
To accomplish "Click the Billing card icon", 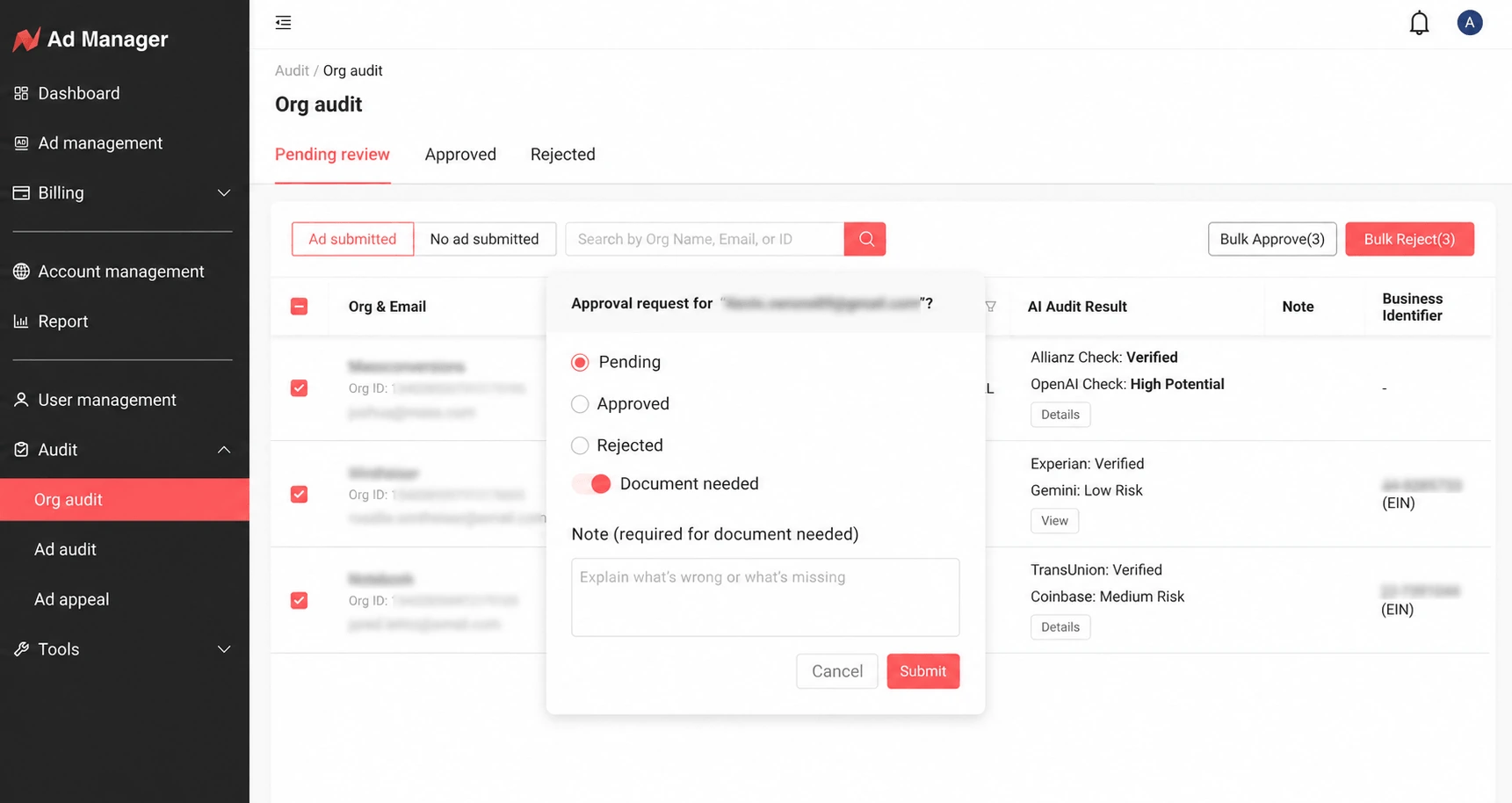I will pos(21,192).
